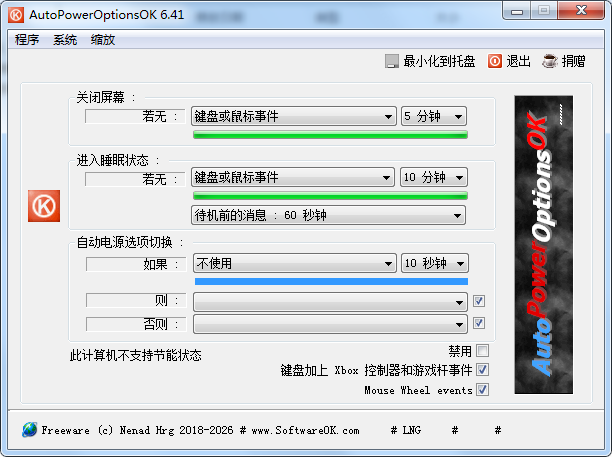Open the 5 分钟 screen-off time dropdown

434,117
